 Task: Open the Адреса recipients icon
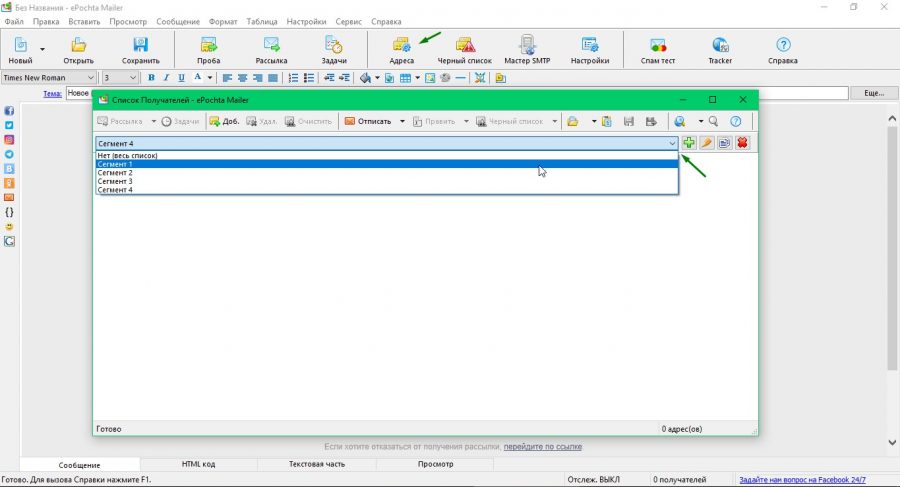coord(401,45)
